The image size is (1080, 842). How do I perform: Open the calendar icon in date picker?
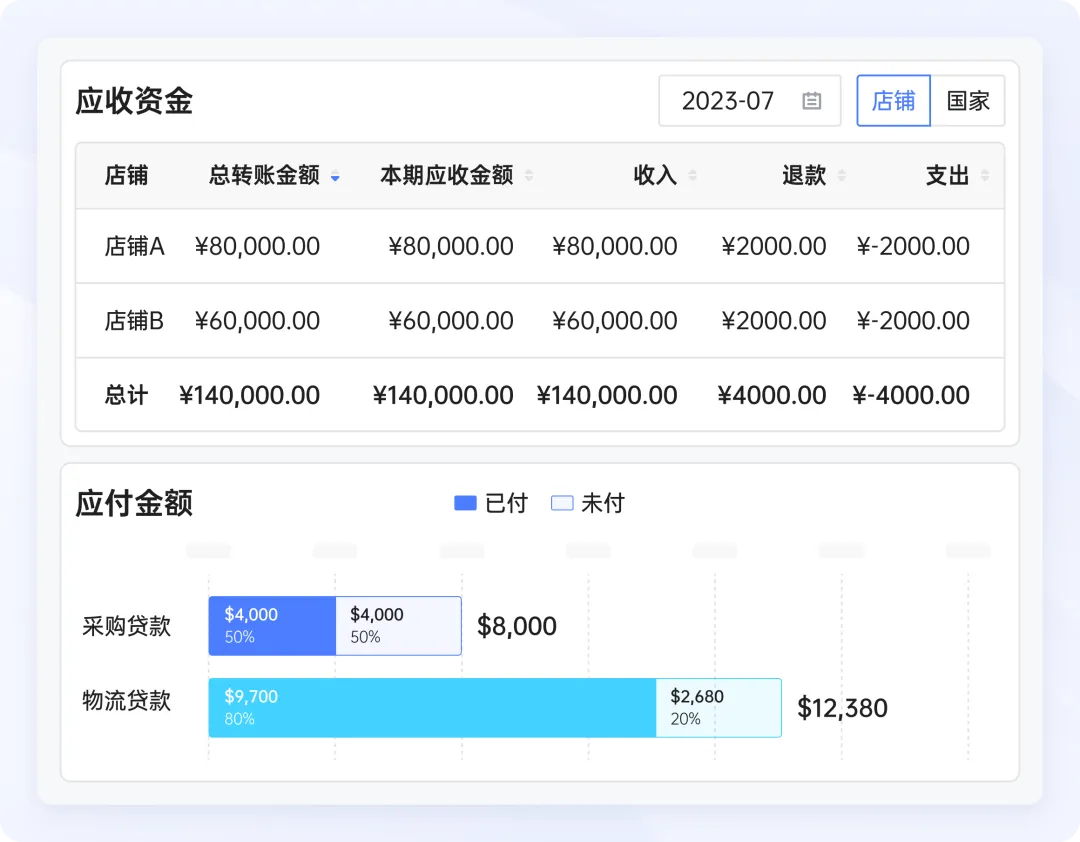(812, 101)
